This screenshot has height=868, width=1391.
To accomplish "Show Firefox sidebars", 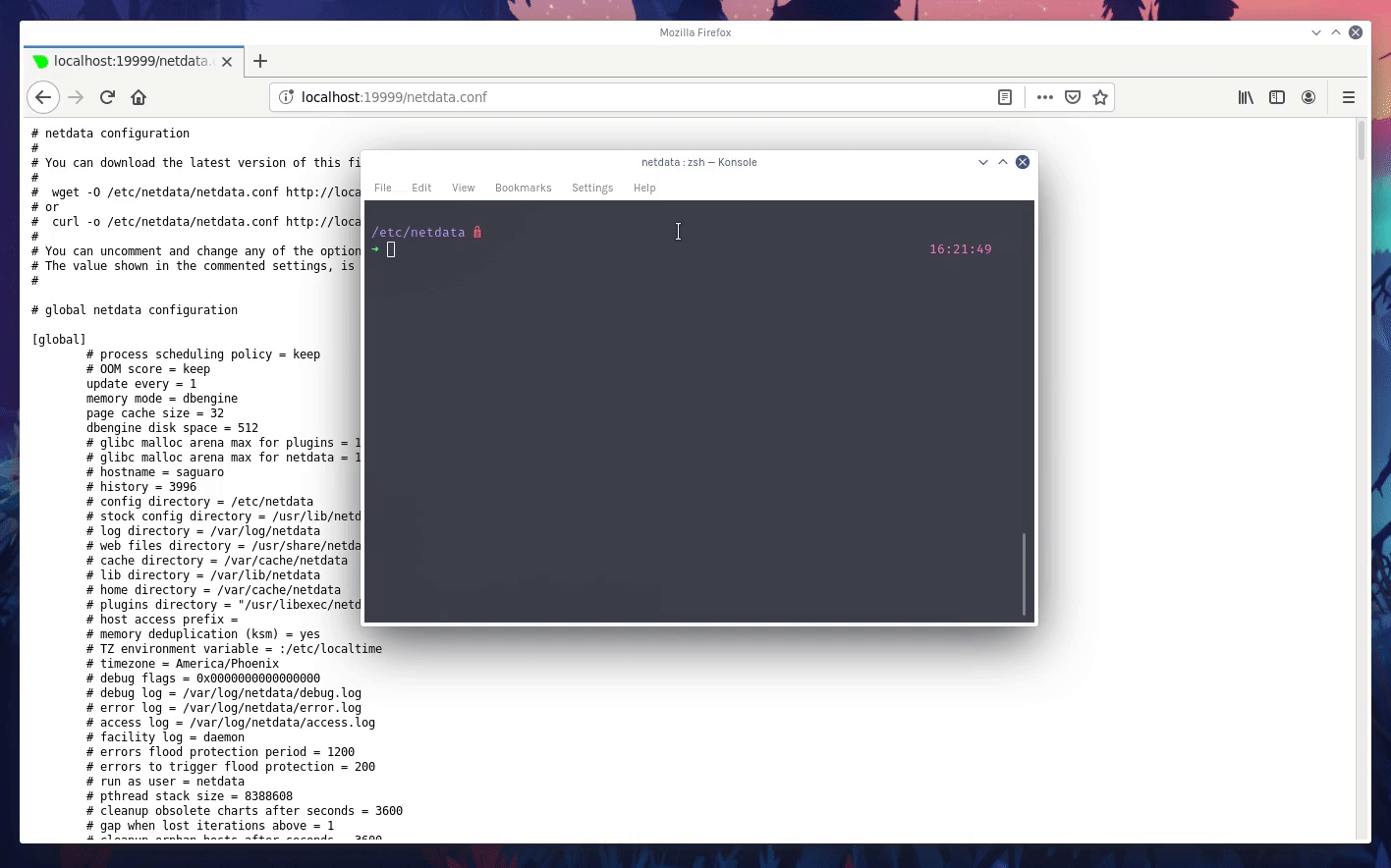I will point(1277,97).
